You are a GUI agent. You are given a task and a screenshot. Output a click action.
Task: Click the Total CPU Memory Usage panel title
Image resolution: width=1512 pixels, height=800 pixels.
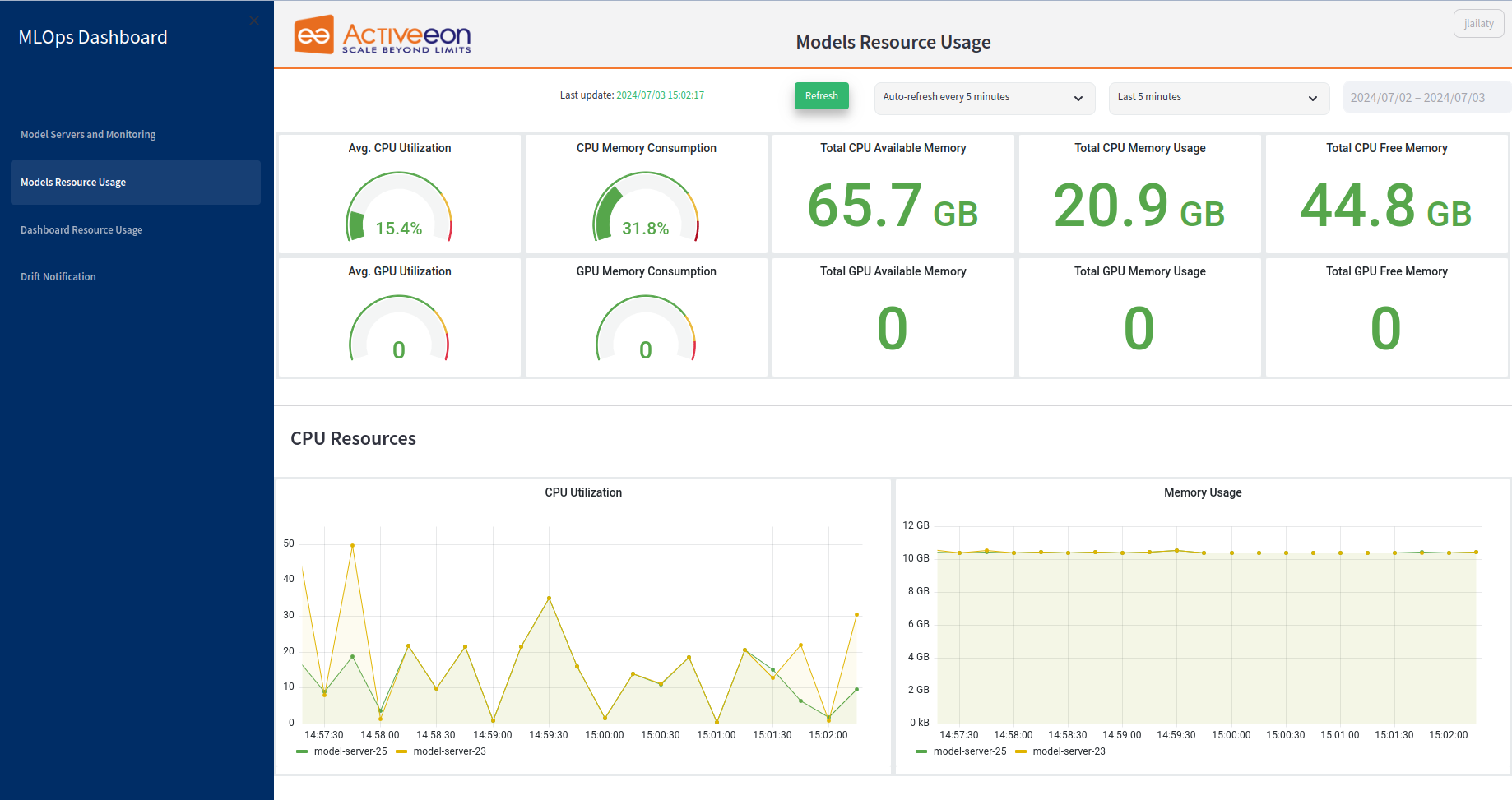tap(1140, 148)
